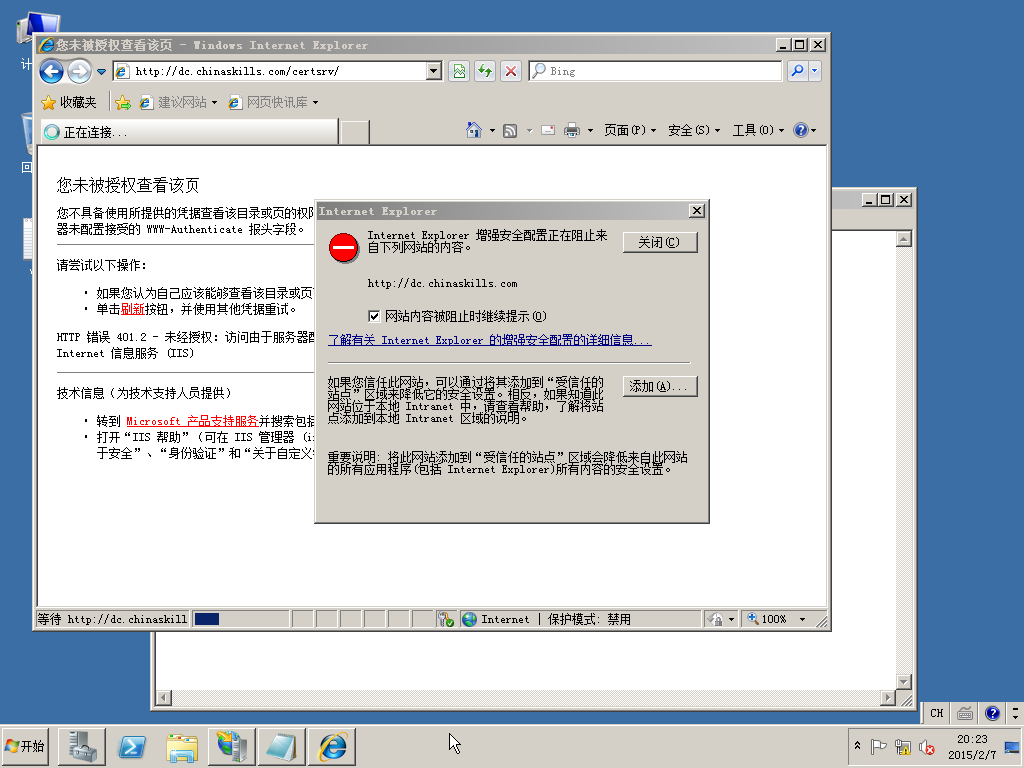Open the 工具(O) tools menu
Viewport: 1024px width, 768px height.
click(x=758, y=131)
